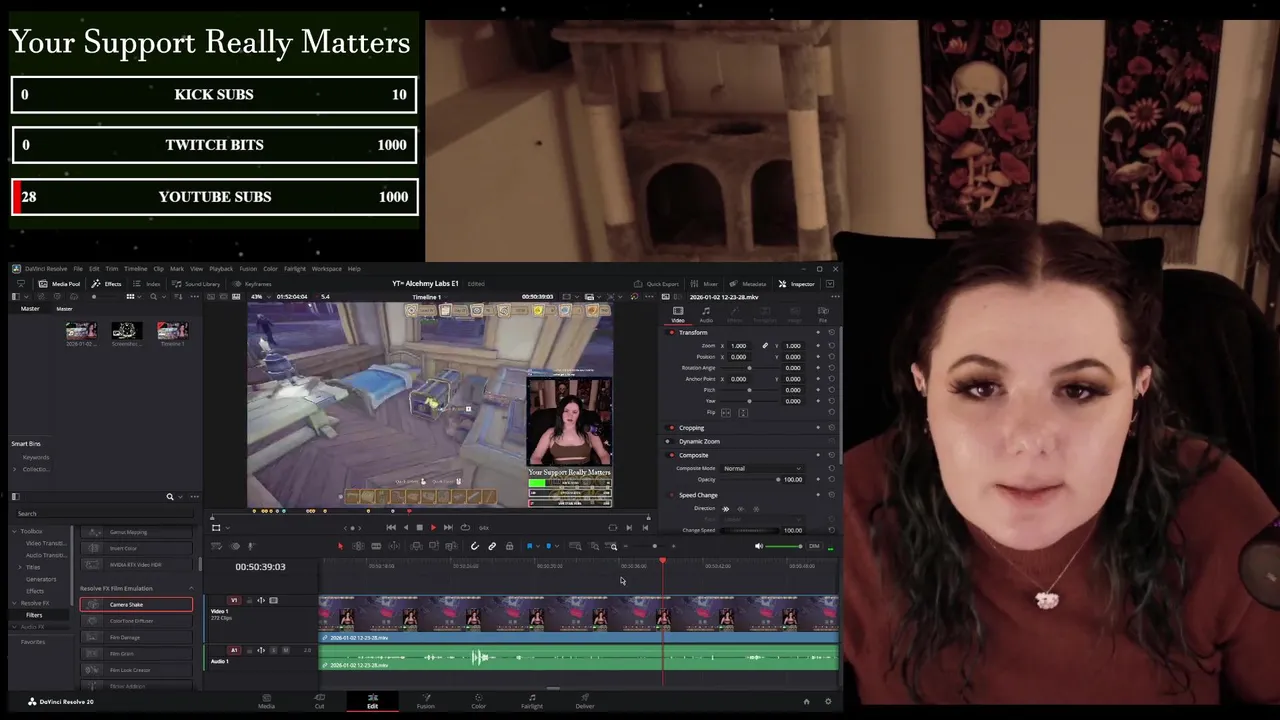
Task: Mute the A1 audio track
Action: click(x=286, y=650)
